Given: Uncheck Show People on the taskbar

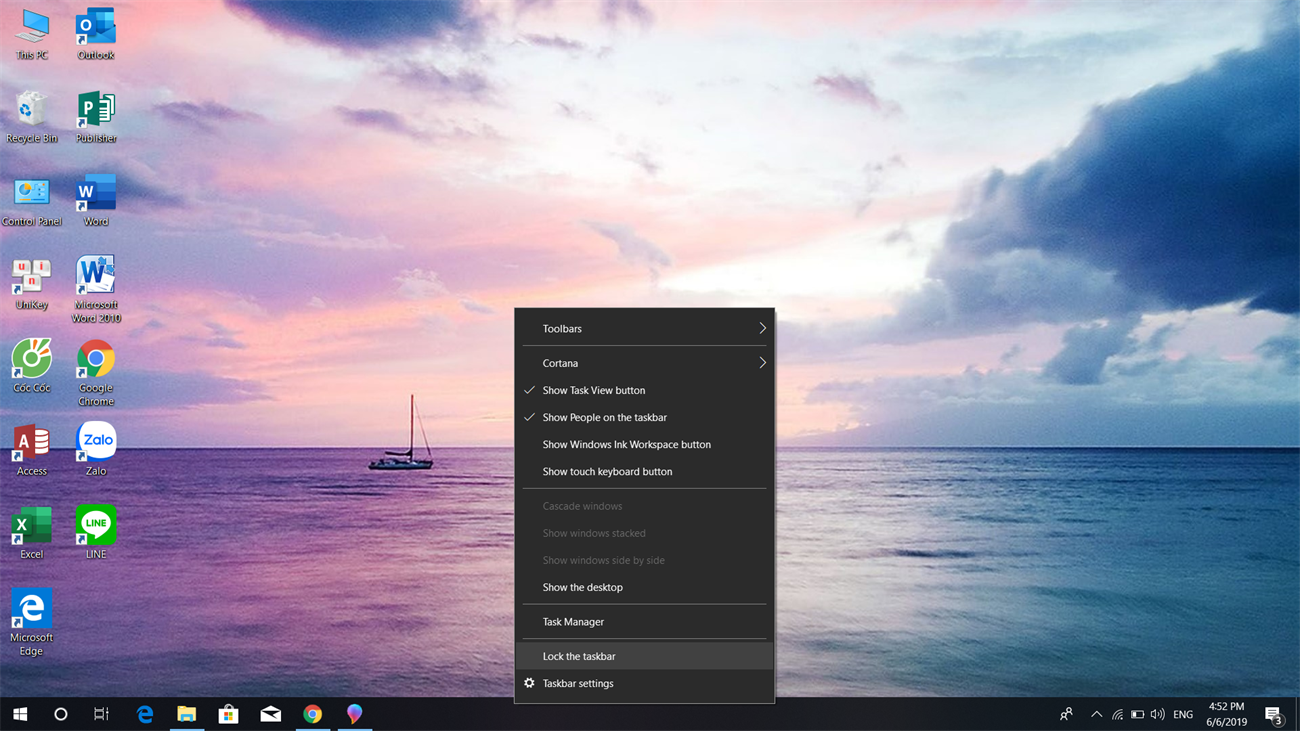Looking at the screenshot, I should pyautogui.click(x=604, y=417).
